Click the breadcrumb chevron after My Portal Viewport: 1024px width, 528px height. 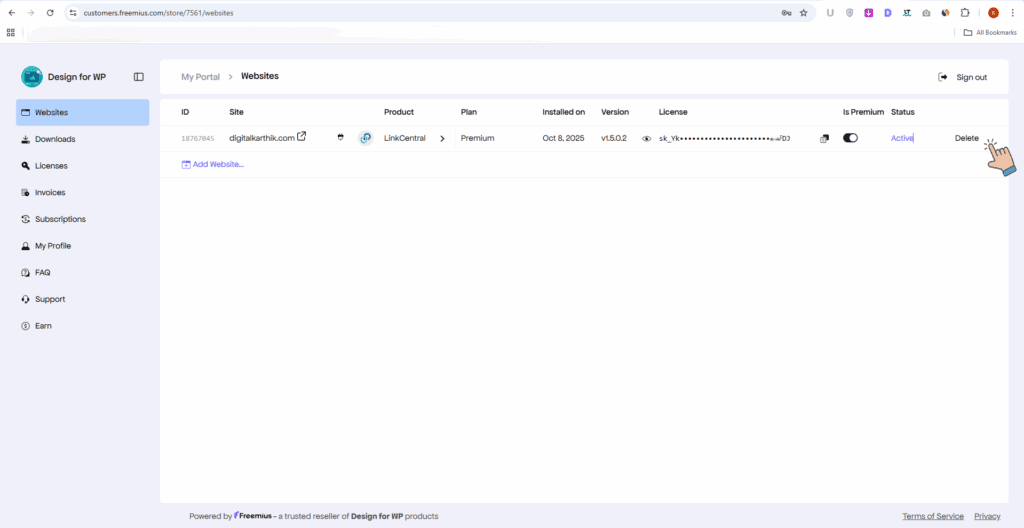(x=231, y=77)
